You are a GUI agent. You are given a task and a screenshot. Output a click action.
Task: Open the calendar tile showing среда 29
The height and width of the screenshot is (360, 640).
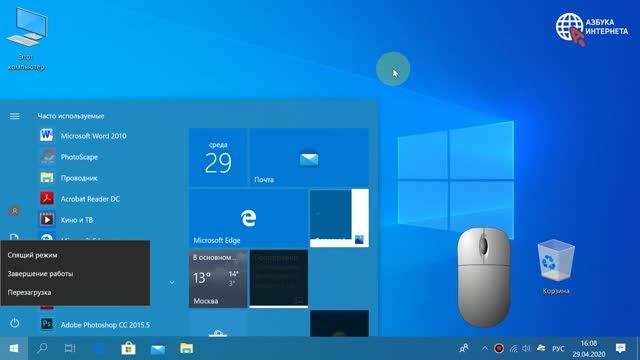pyautogui.click(x=218, y=157)
